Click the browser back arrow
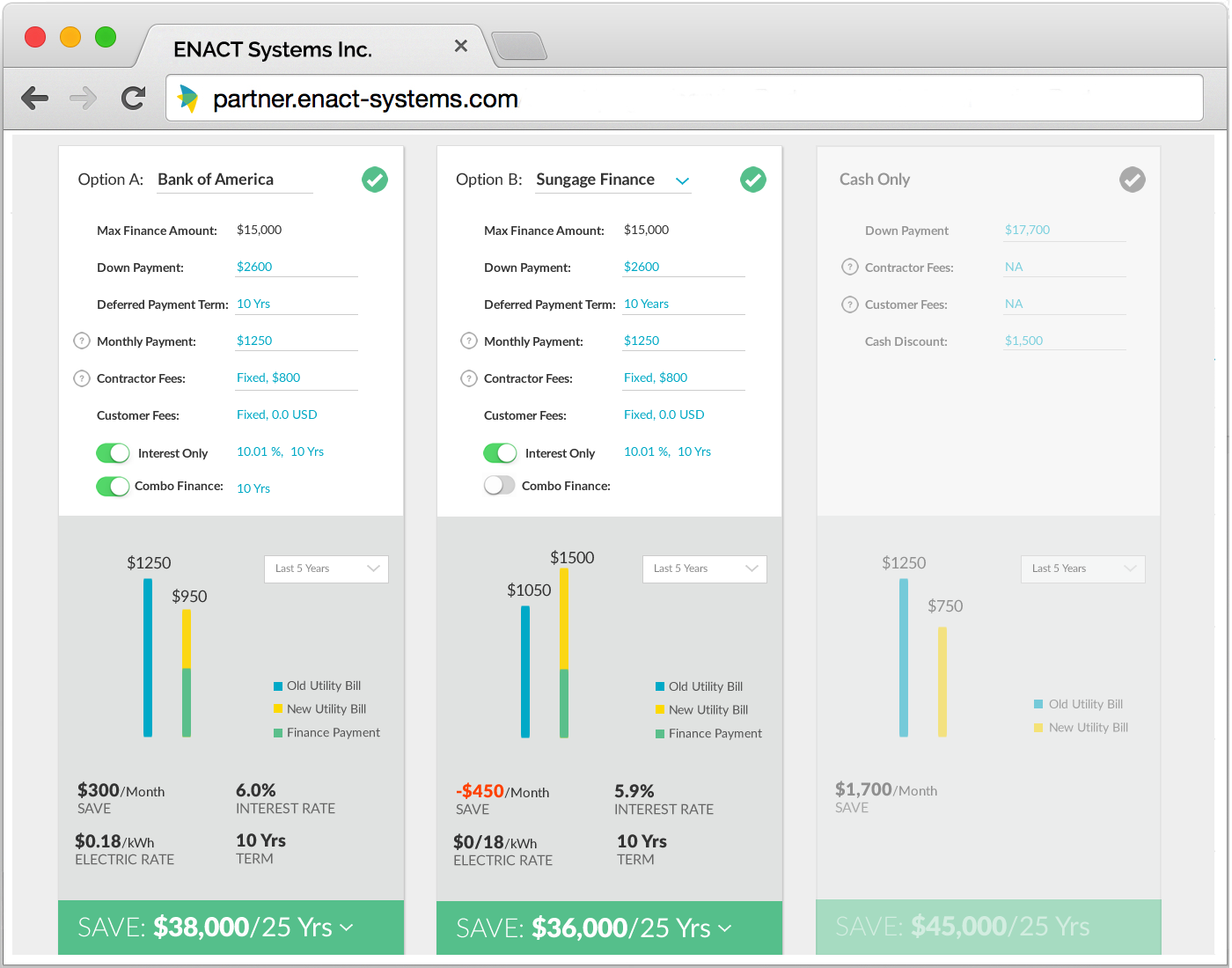 coord(34,98)
